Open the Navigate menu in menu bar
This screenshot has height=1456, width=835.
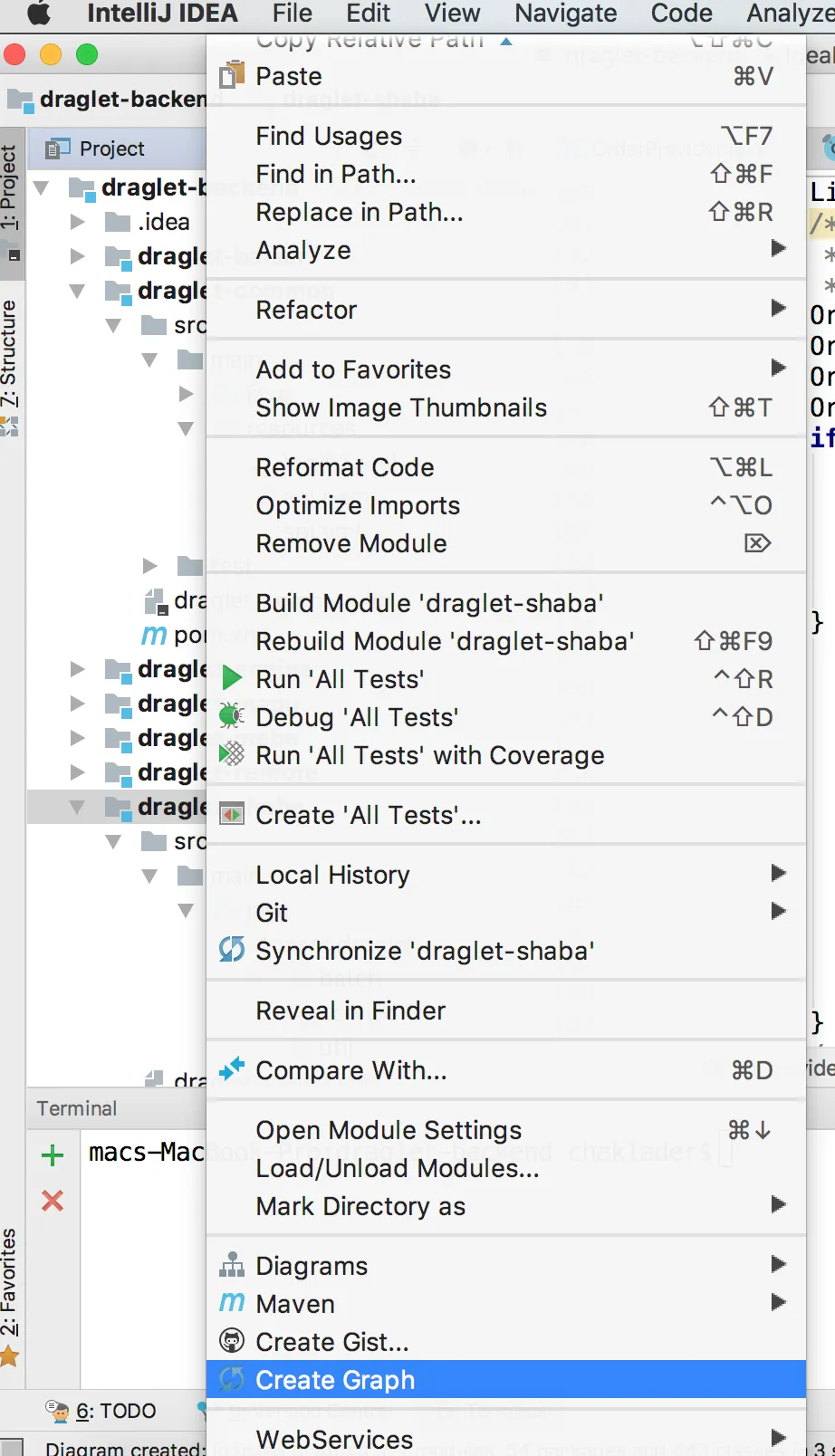[x=565, y=14]
